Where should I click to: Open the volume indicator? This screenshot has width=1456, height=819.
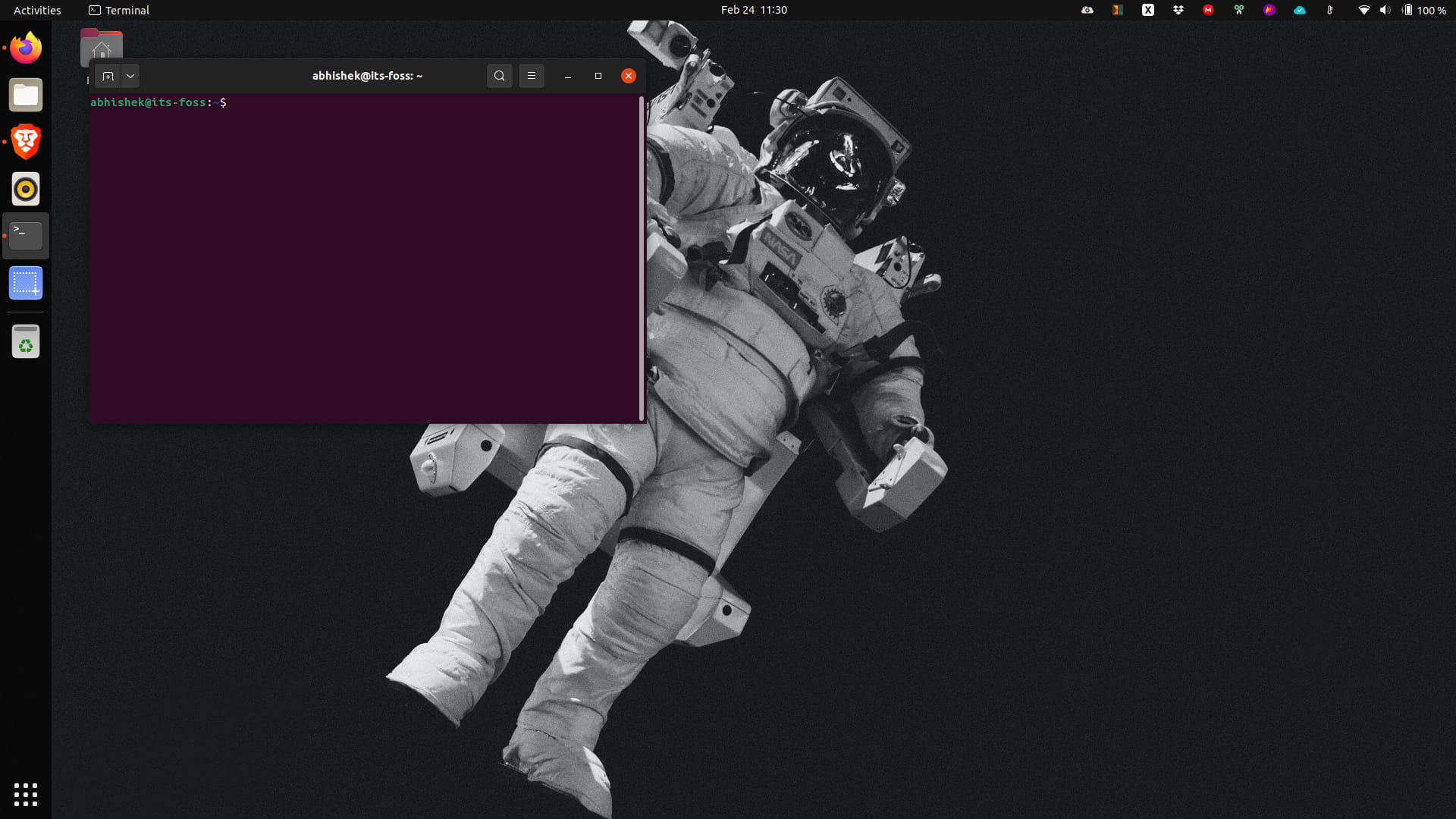point(1385,10)
